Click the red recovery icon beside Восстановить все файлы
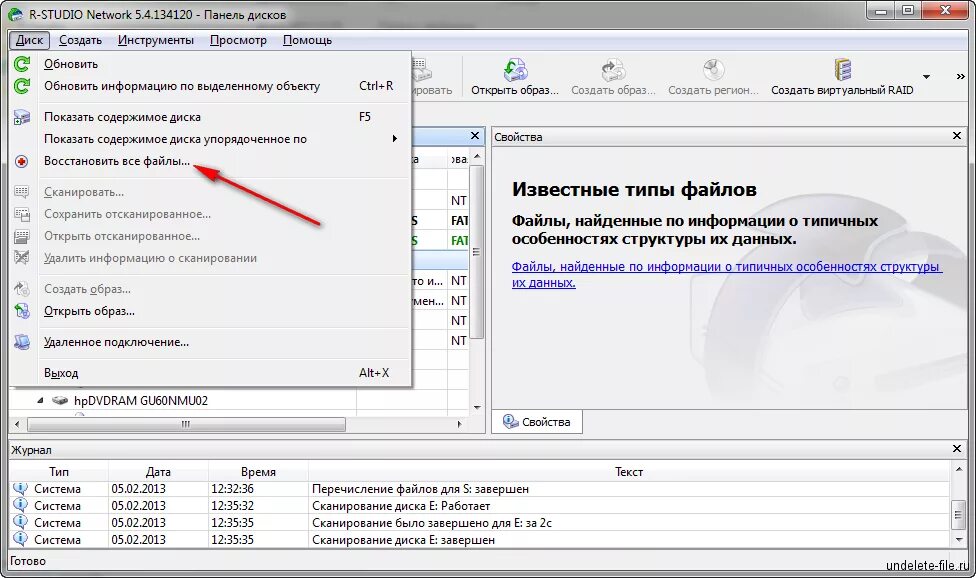The image size is (976, 578). pyautogui.click(x=22, y=161)
